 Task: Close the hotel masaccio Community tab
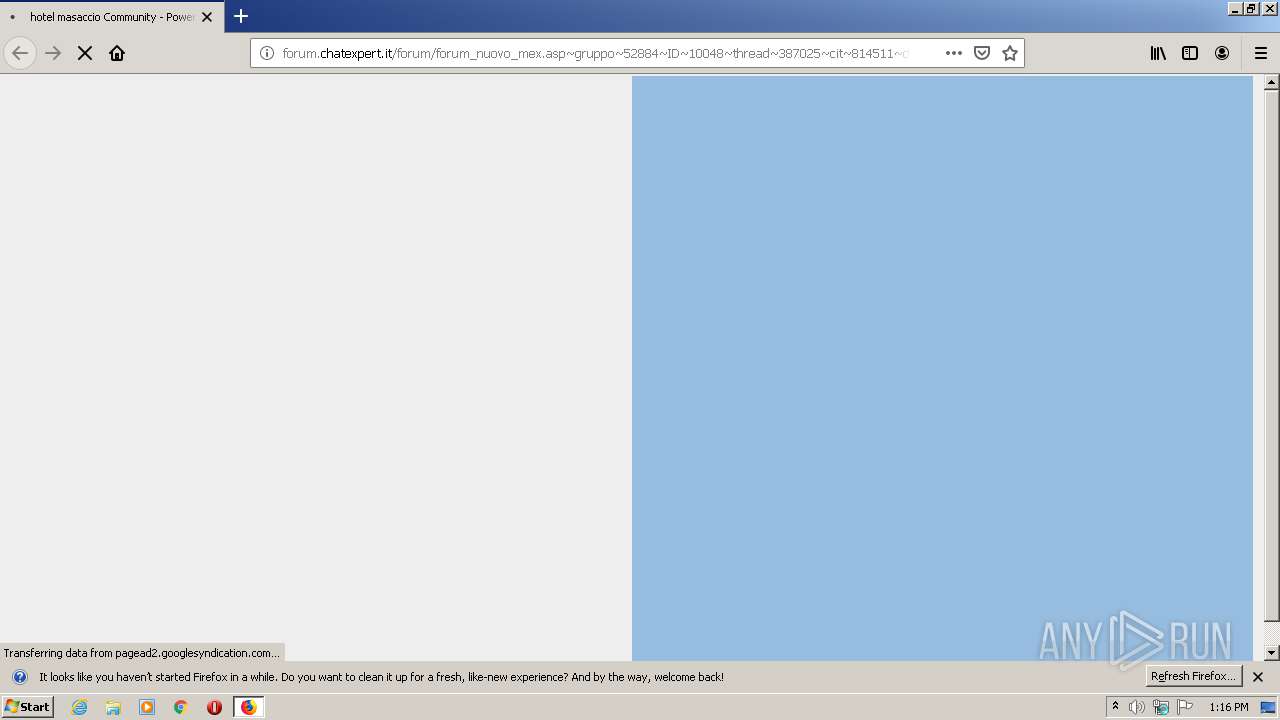207,17
